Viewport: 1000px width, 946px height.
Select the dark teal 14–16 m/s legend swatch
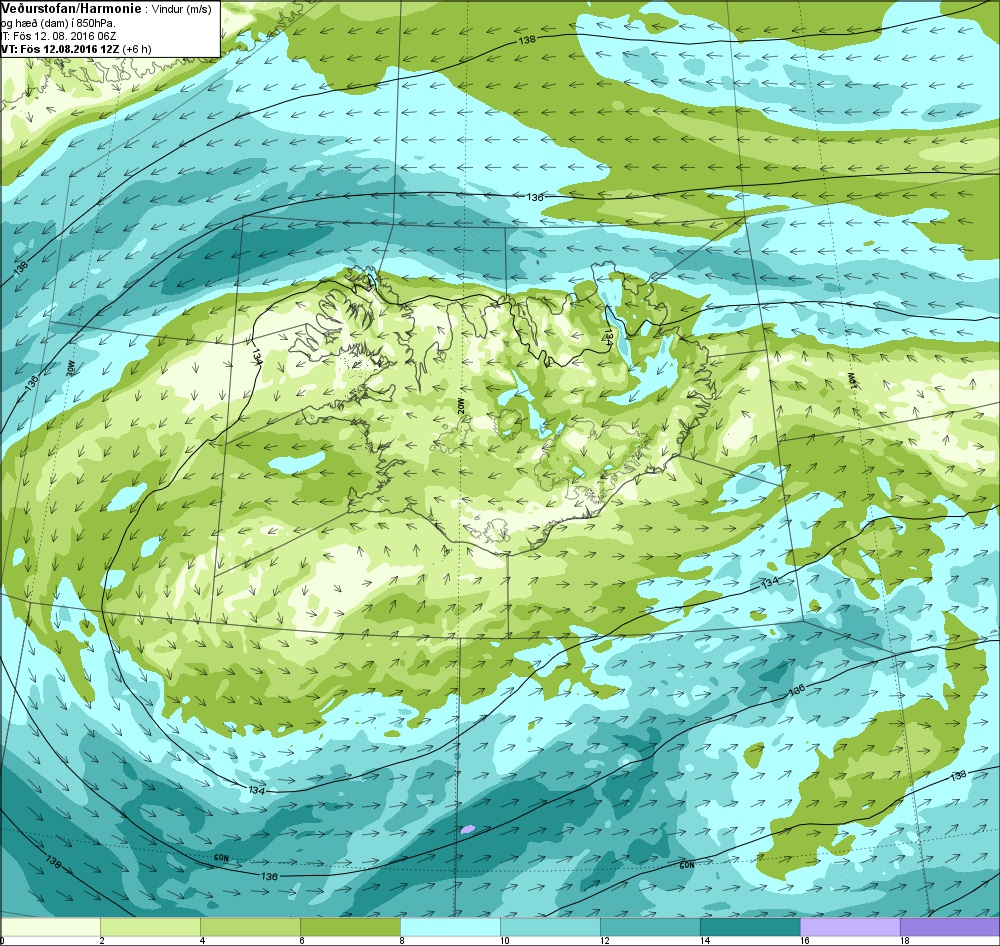click(750, 926)
